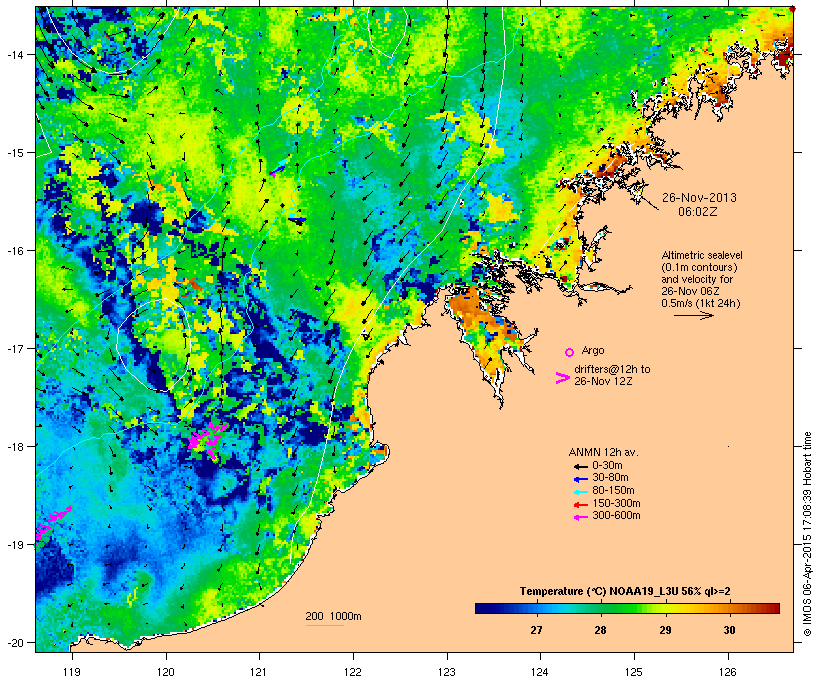Click the magenta 300-600m arrow legend icon
820x680 pixels.
tap(580, 517)
